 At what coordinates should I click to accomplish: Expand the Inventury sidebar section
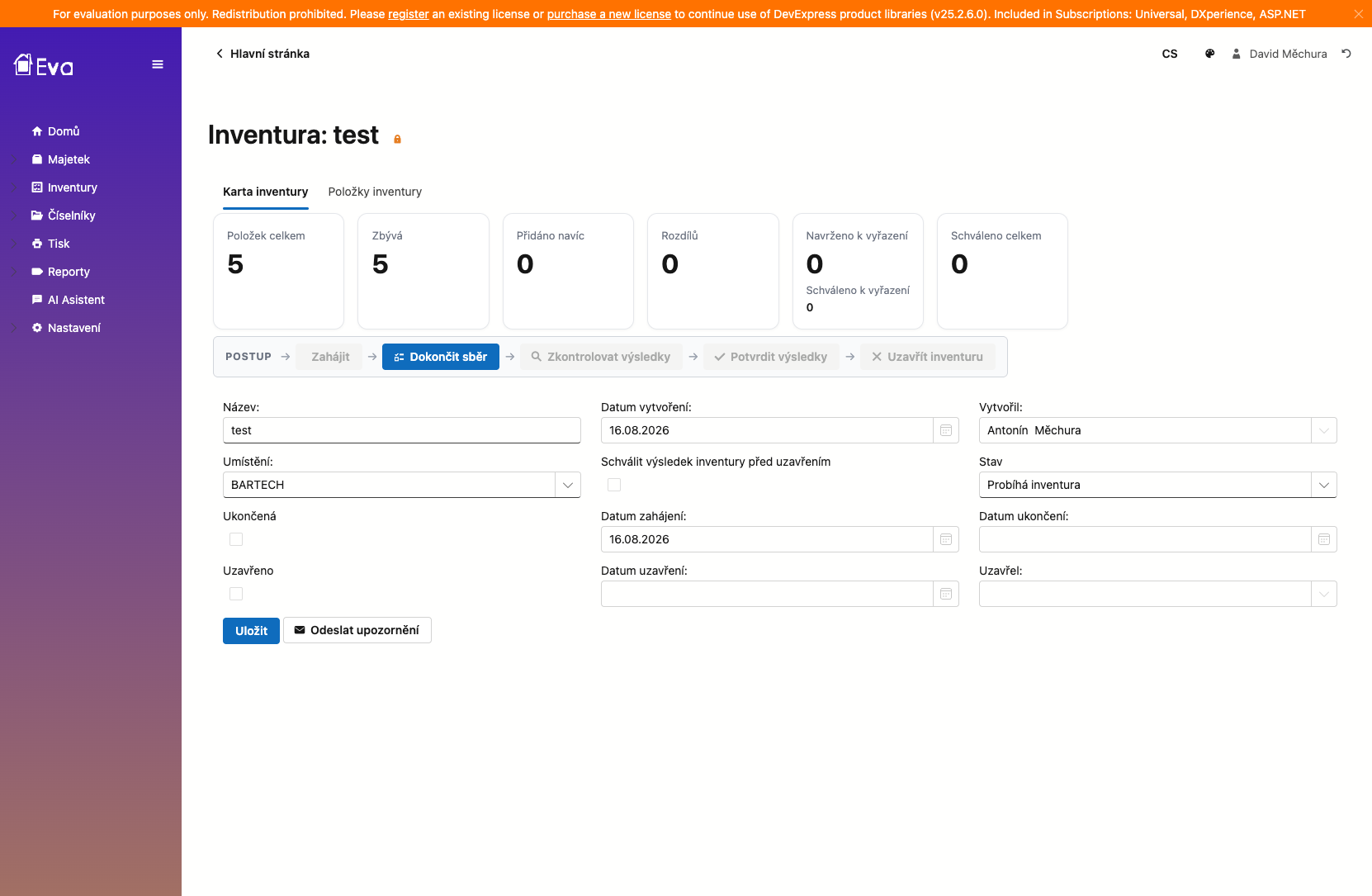[x=15, y=187]
